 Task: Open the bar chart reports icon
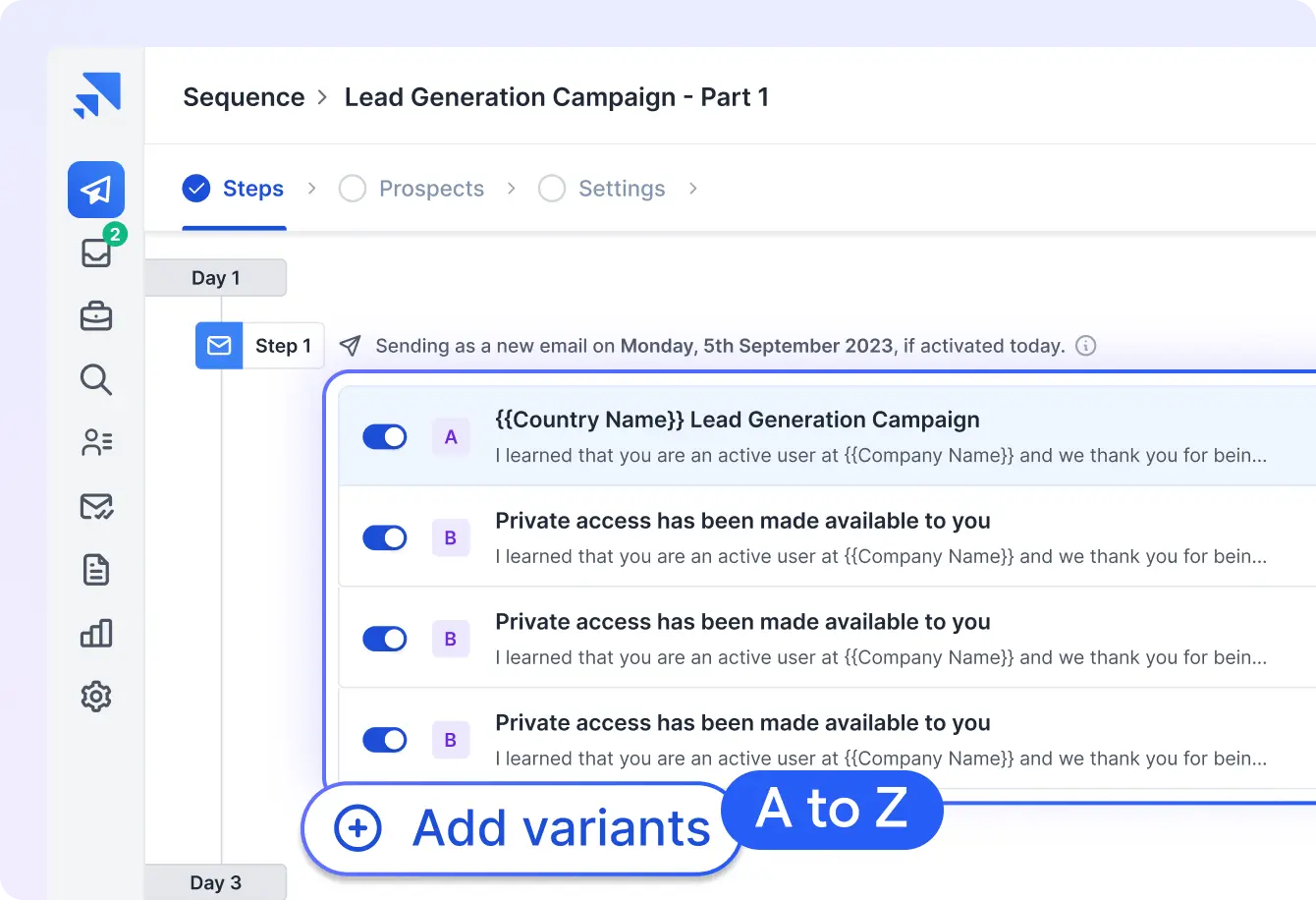96,634
